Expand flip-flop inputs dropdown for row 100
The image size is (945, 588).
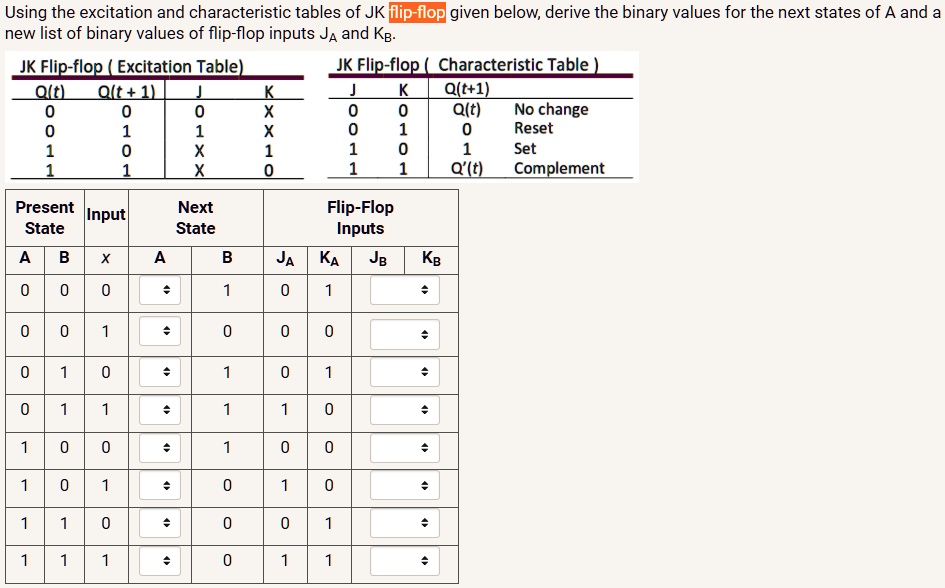(405, 448)
